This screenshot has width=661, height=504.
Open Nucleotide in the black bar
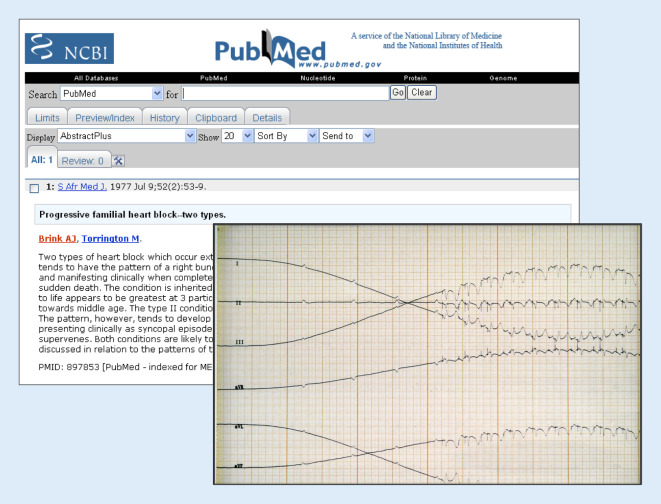(318, 78)
